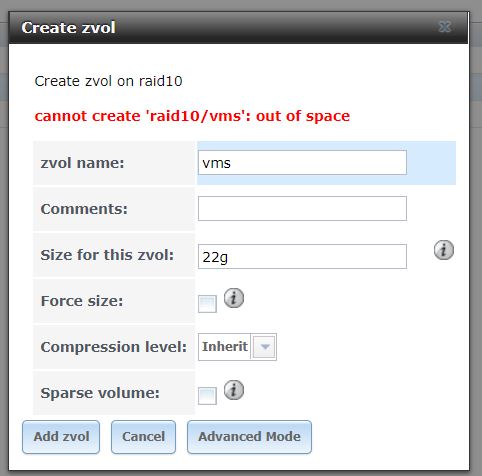The image size is (482, 476).
Task: Click the info icon beside the size field
Action: pos(444,250)
